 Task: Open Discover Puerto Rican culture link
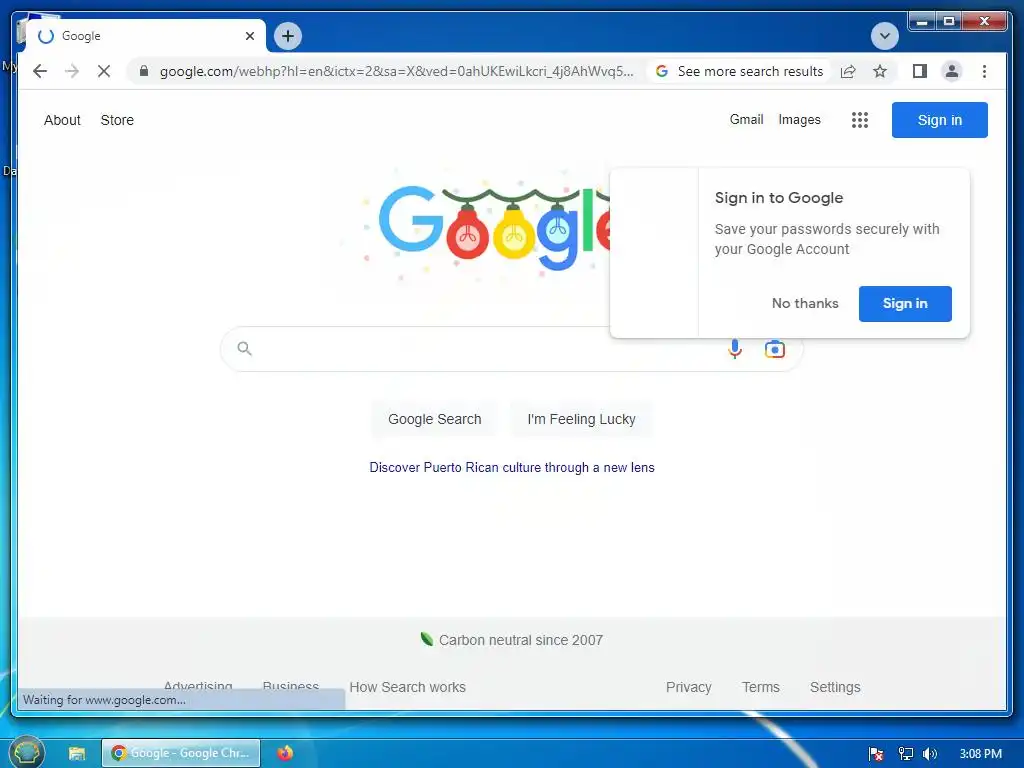coord(511,468)
